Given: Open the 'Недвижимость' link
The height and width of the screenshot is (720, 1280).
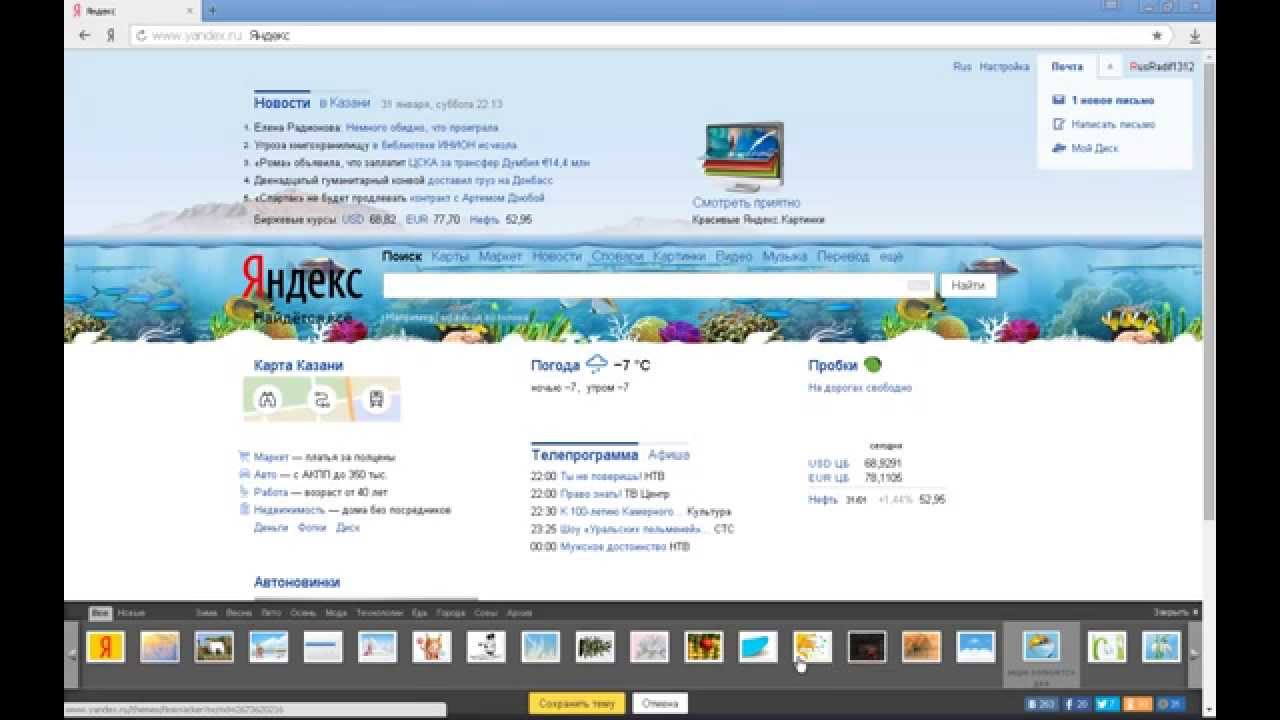Looking at the screenshot, I should [x=290, y=510].
